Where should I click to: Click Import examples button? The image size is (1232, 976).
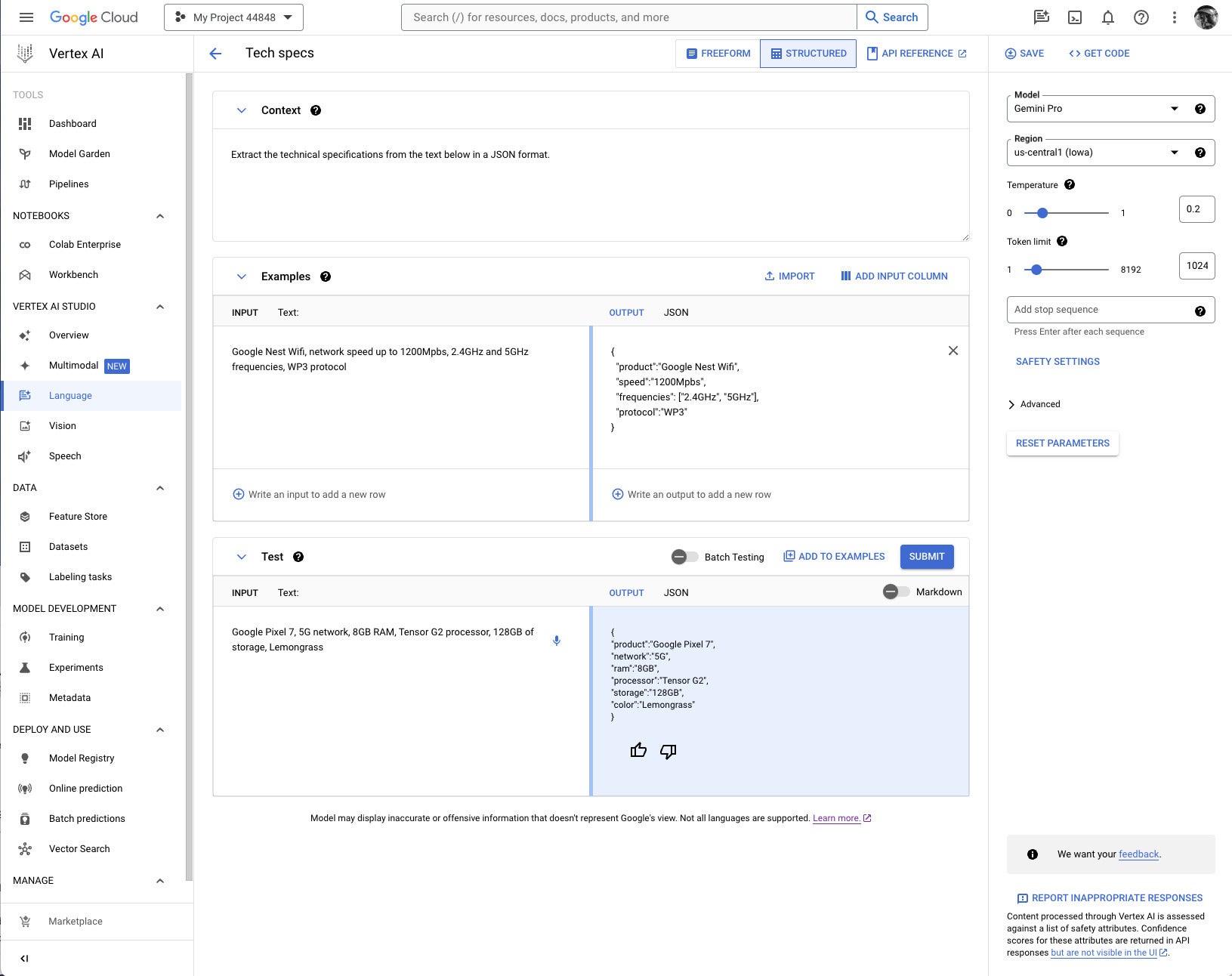click(x=789, y=276)
